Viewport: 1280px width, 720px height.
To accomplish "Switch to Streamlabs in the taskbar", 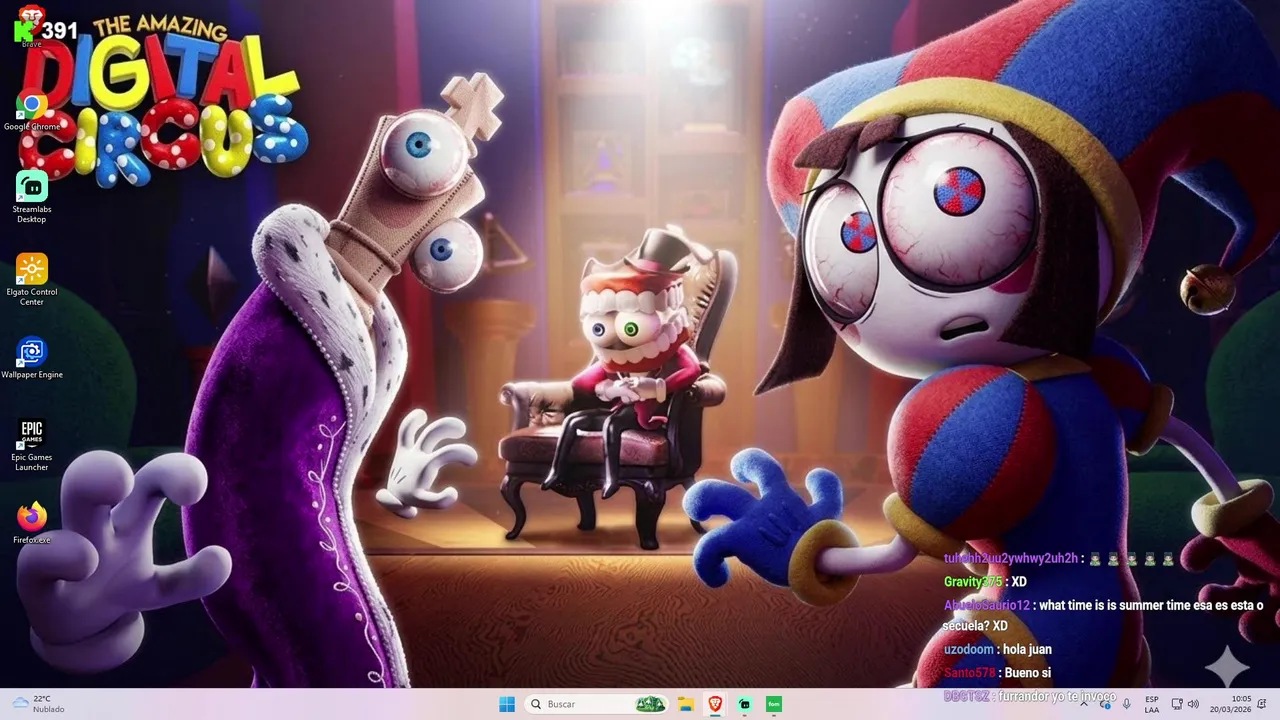I will click(x=744, y=704).
